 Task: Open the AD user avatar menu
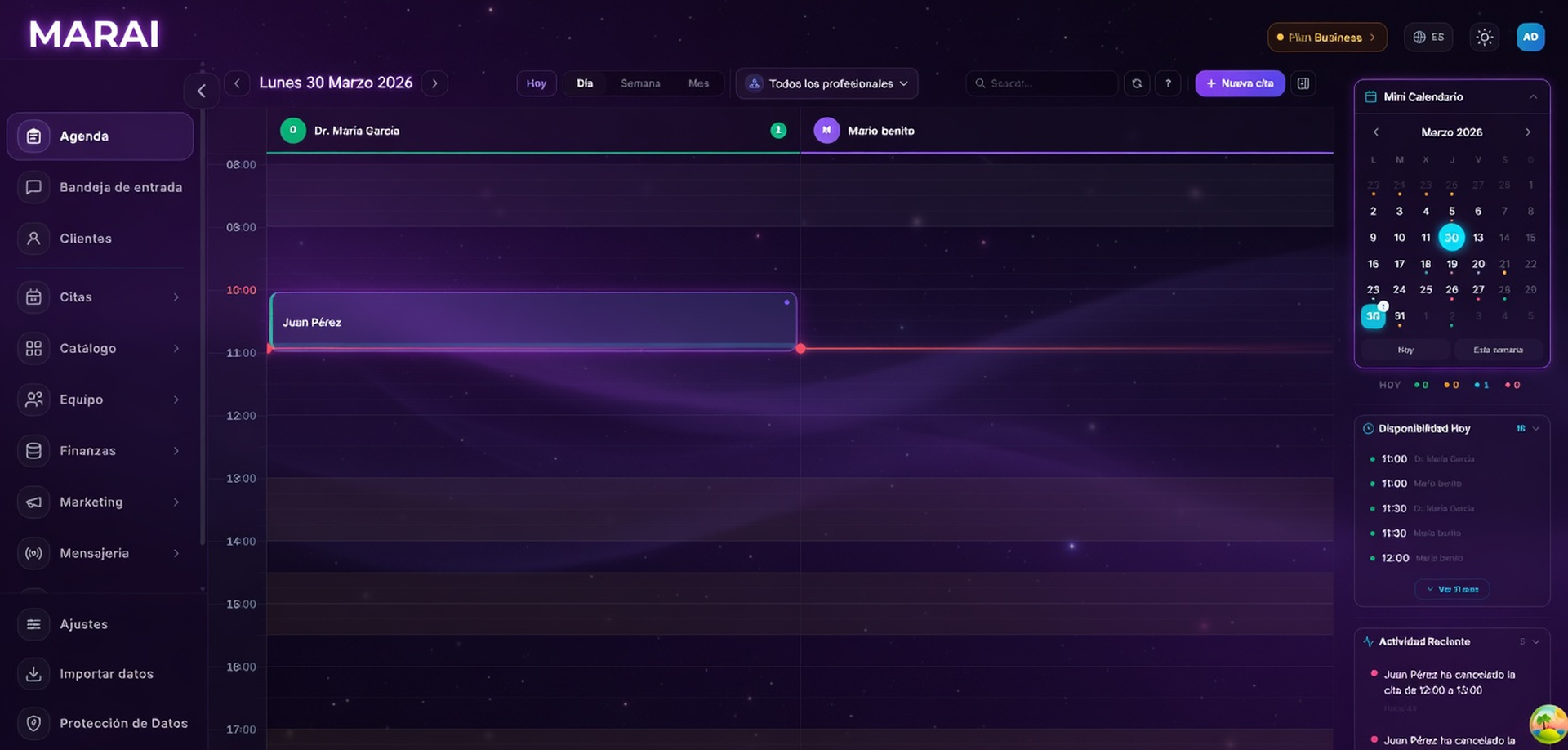point(1530,37)
